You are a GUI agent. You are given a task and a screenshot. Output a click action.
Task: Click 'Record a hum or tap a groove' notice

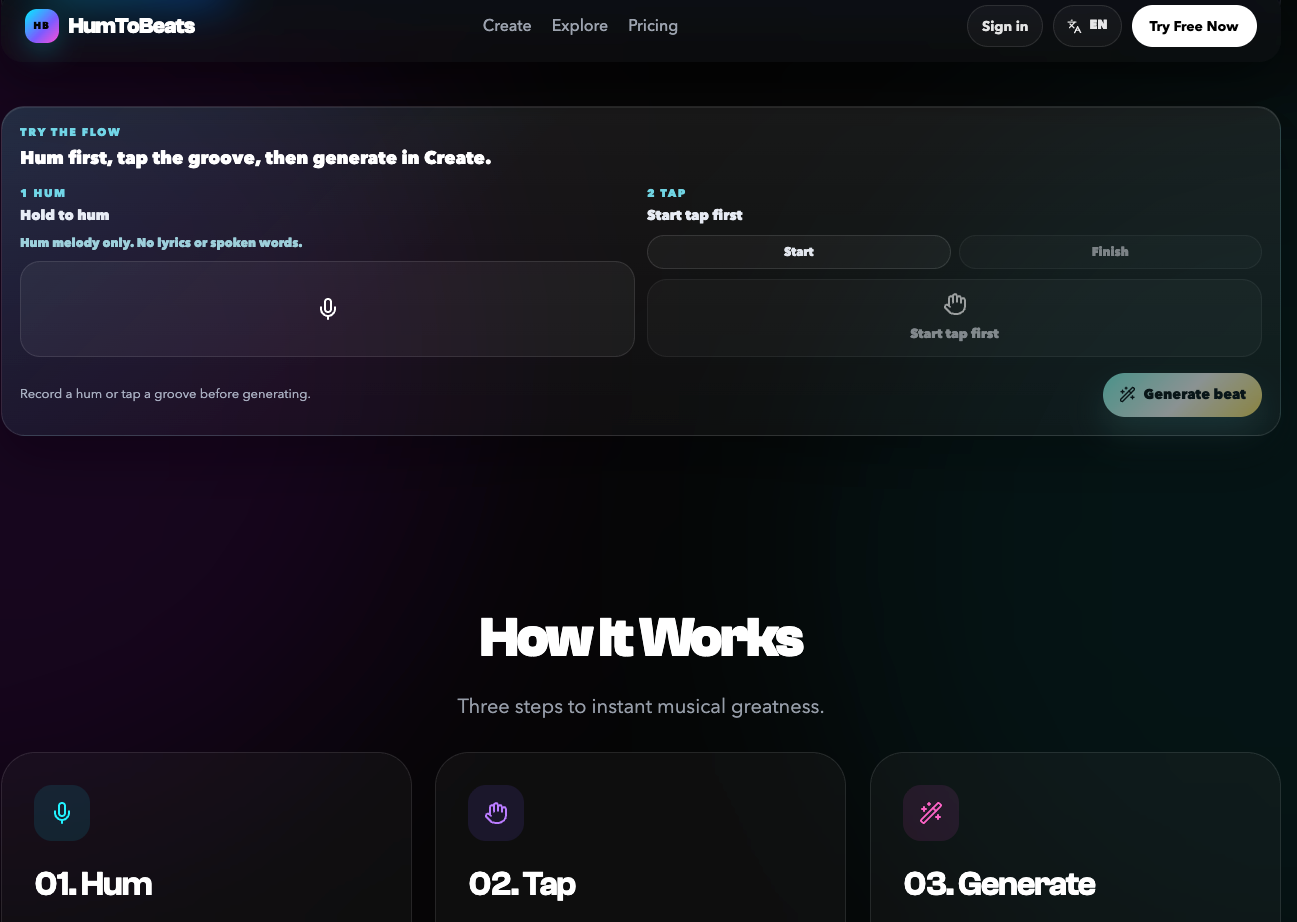pos(165,394)
